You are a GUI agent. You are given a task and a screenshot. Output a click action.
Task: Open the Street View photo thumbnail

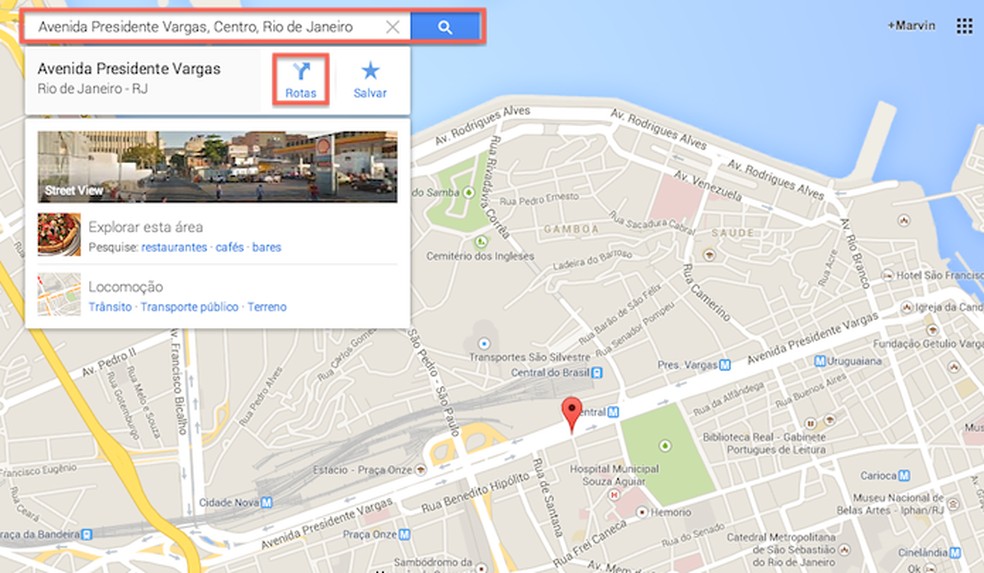[x=217, y=166]
